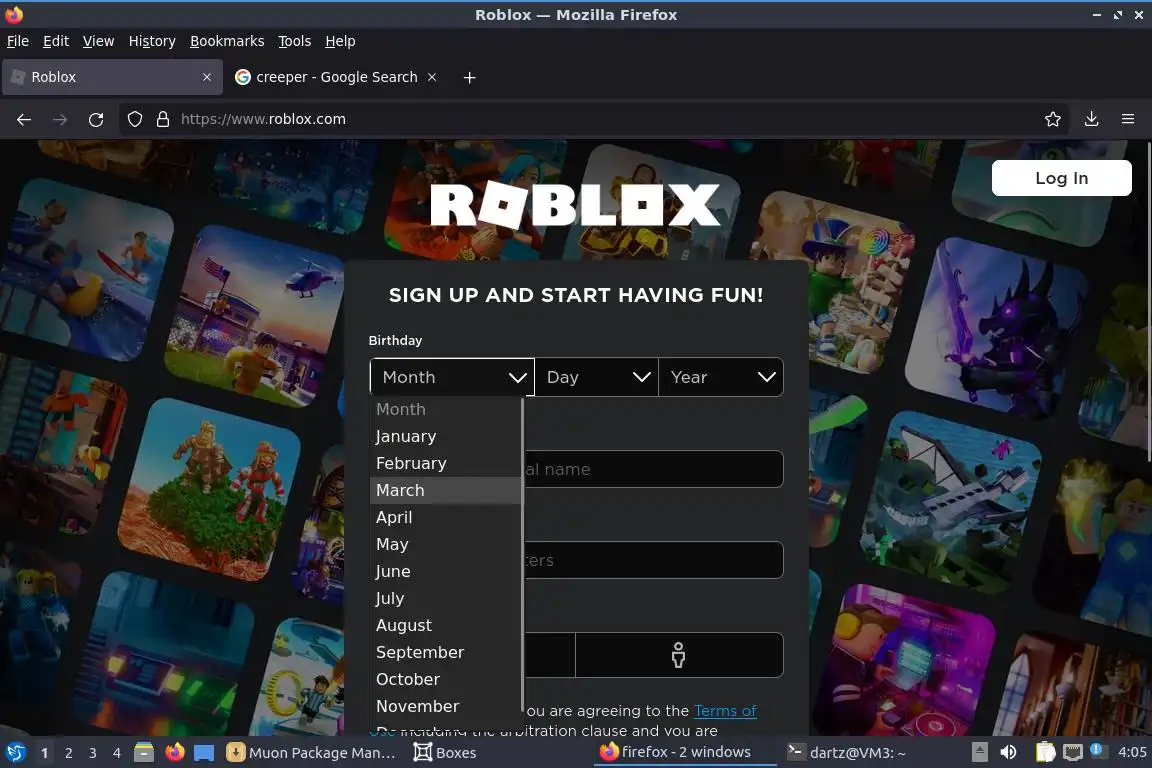Switch to virtual desktop 2
Screen dimensions: 1152x768
coord(68,753)
